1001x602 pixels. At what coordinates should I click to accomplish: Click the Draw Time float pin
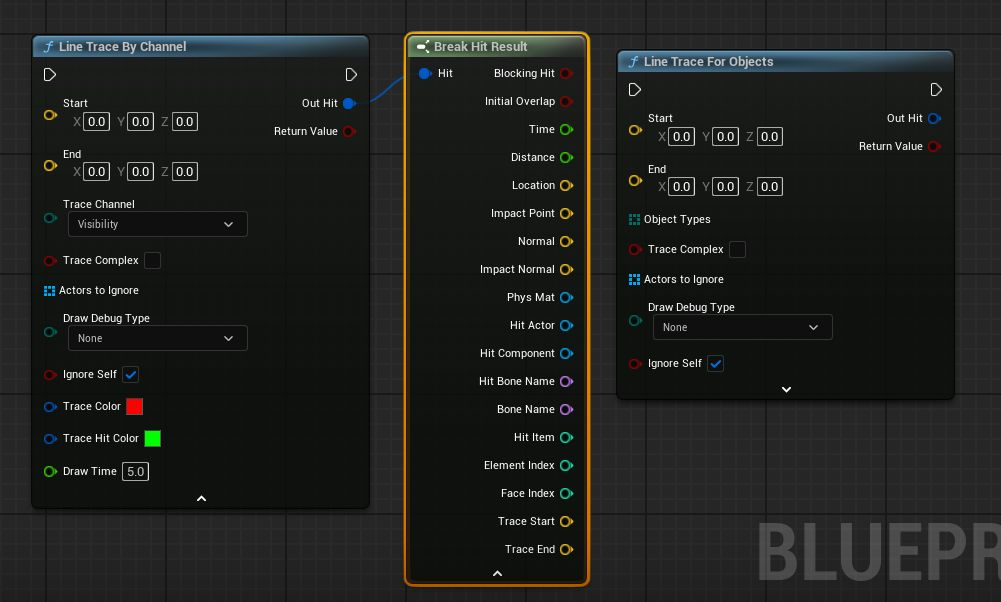50,471
